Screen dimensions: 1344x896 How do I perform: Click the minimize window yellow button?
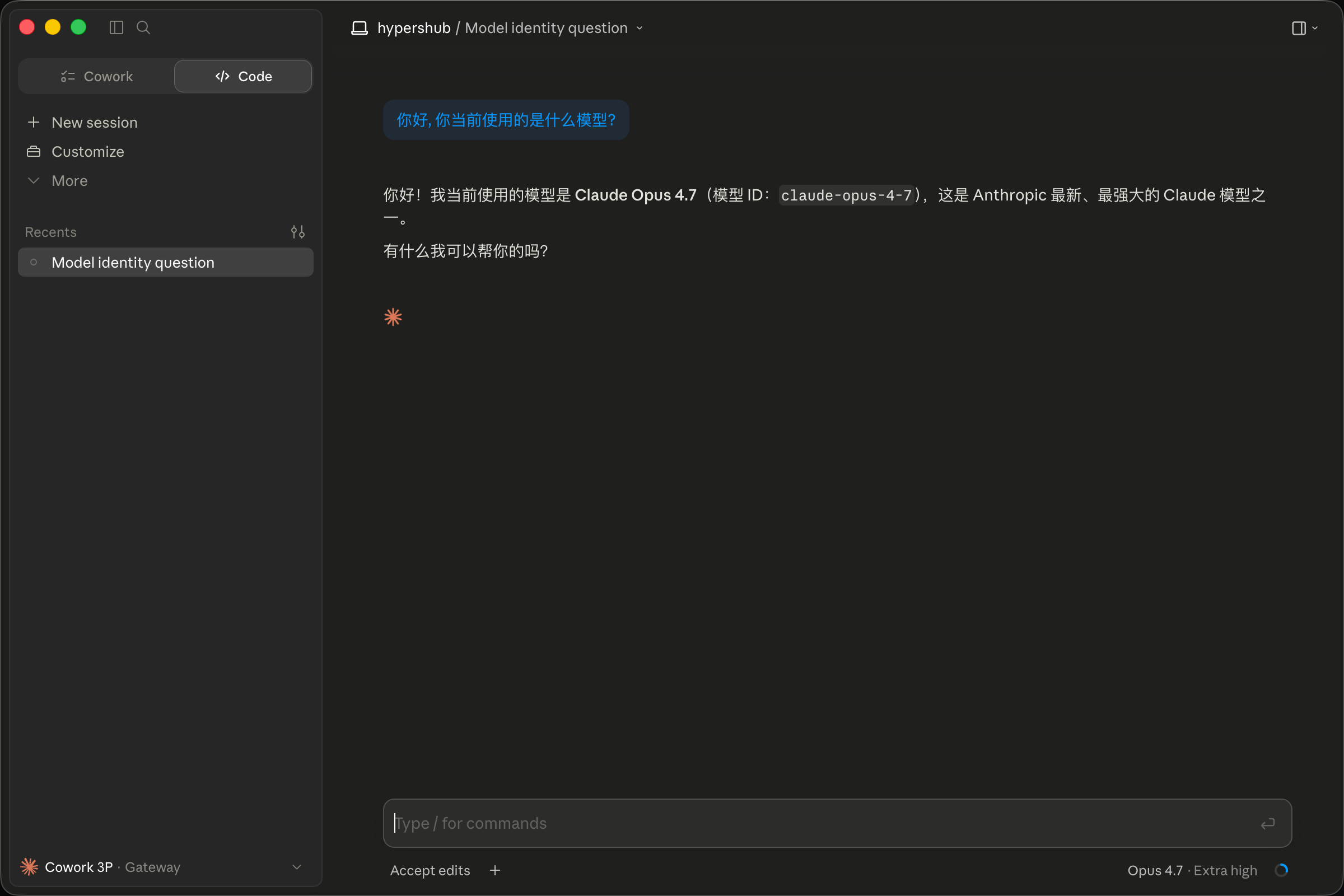tap(53, 27)
